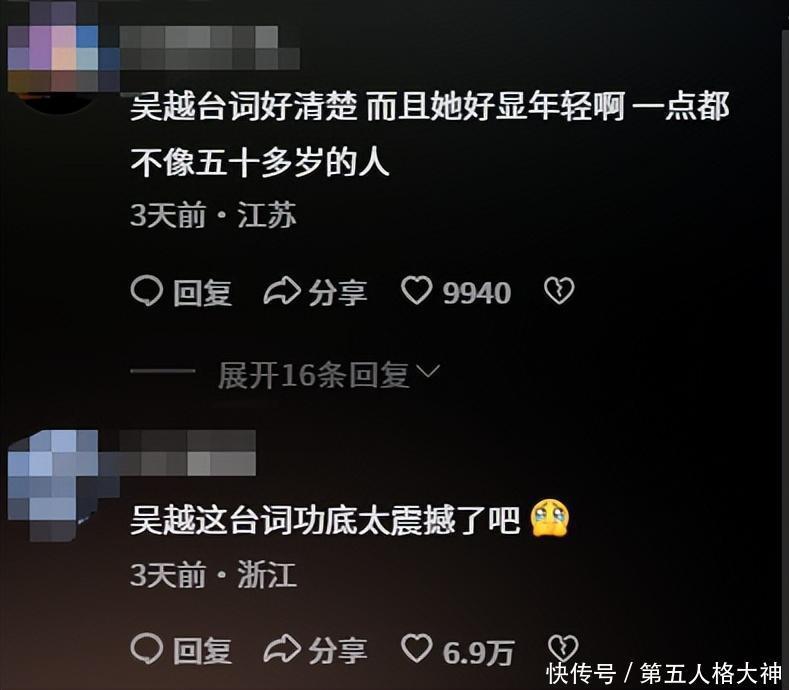Viewport: 789px width, 690px height.
Task: Click the share arrow icon on Zhejiang comment
Action: tap(282, 648)
